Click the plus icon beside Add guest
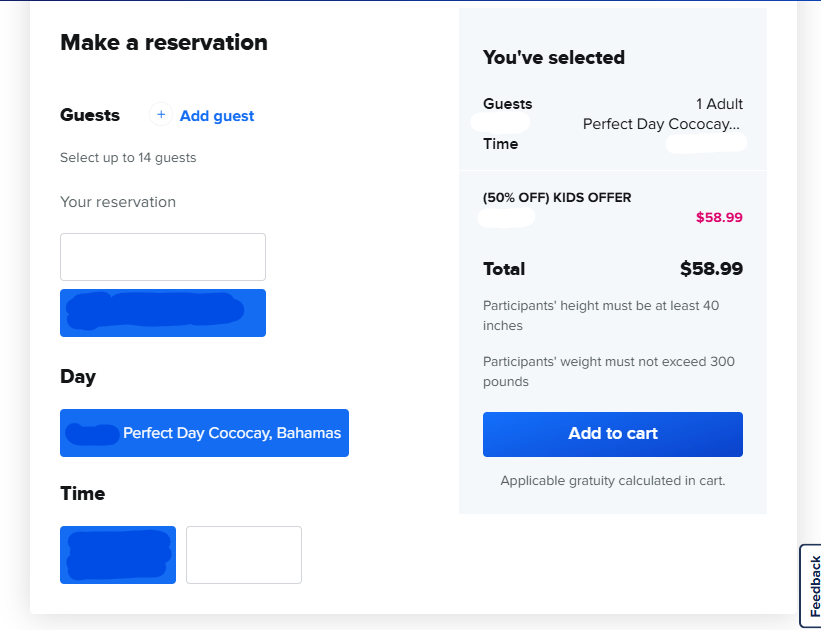 point(161,115)
